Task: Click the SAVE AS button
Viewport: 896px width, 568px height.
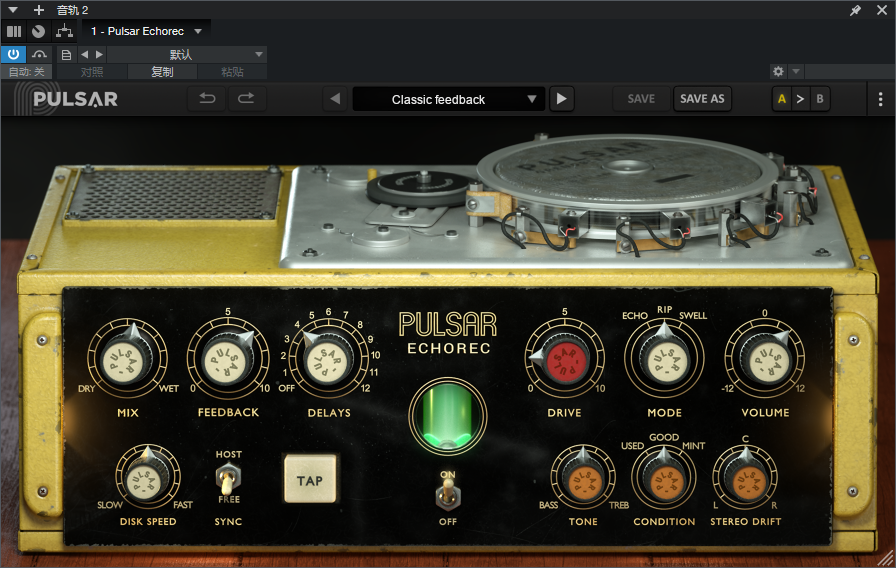Action: tap(702, 99)
